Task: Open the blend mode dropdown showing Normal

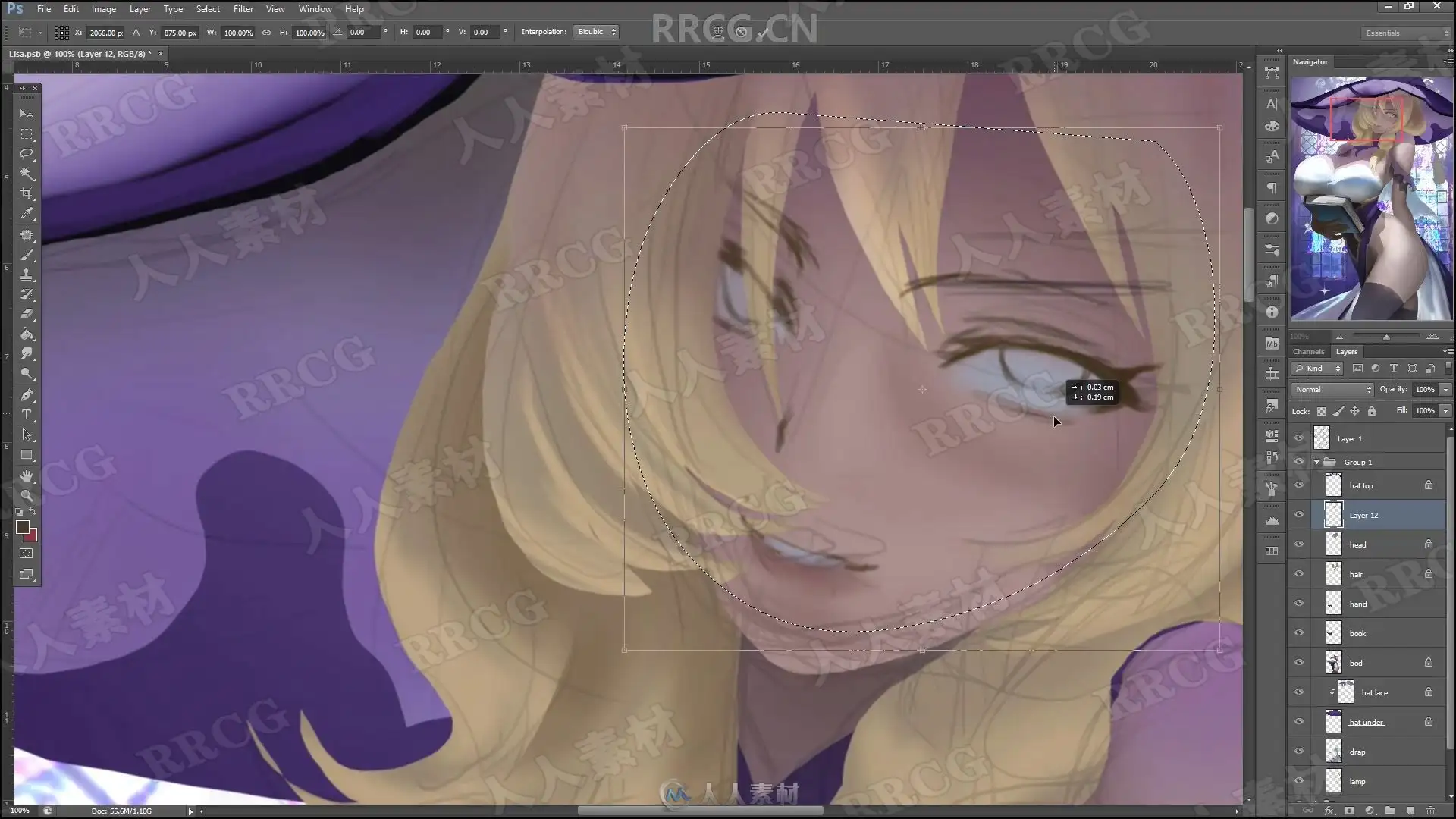Action: (x=1333, y=390)
